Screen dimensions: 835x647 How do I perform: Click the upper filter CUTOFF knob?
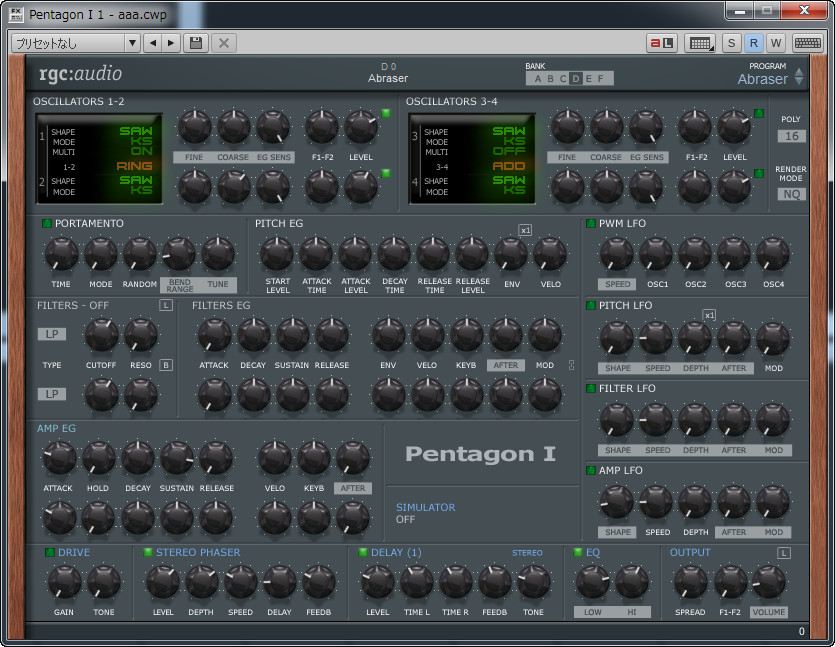pyautogui.click(x=101, y=335)
